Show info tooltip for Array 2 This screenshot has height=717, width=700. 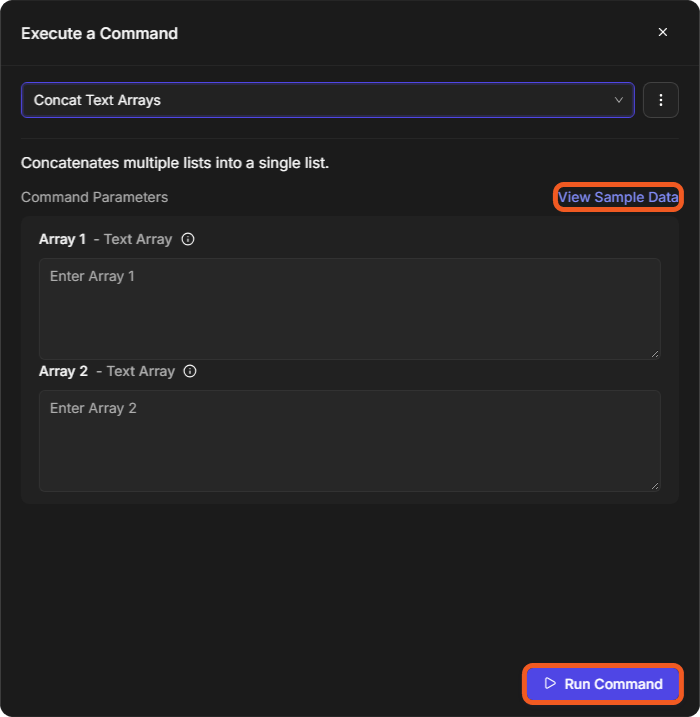[x=190, y=371]
